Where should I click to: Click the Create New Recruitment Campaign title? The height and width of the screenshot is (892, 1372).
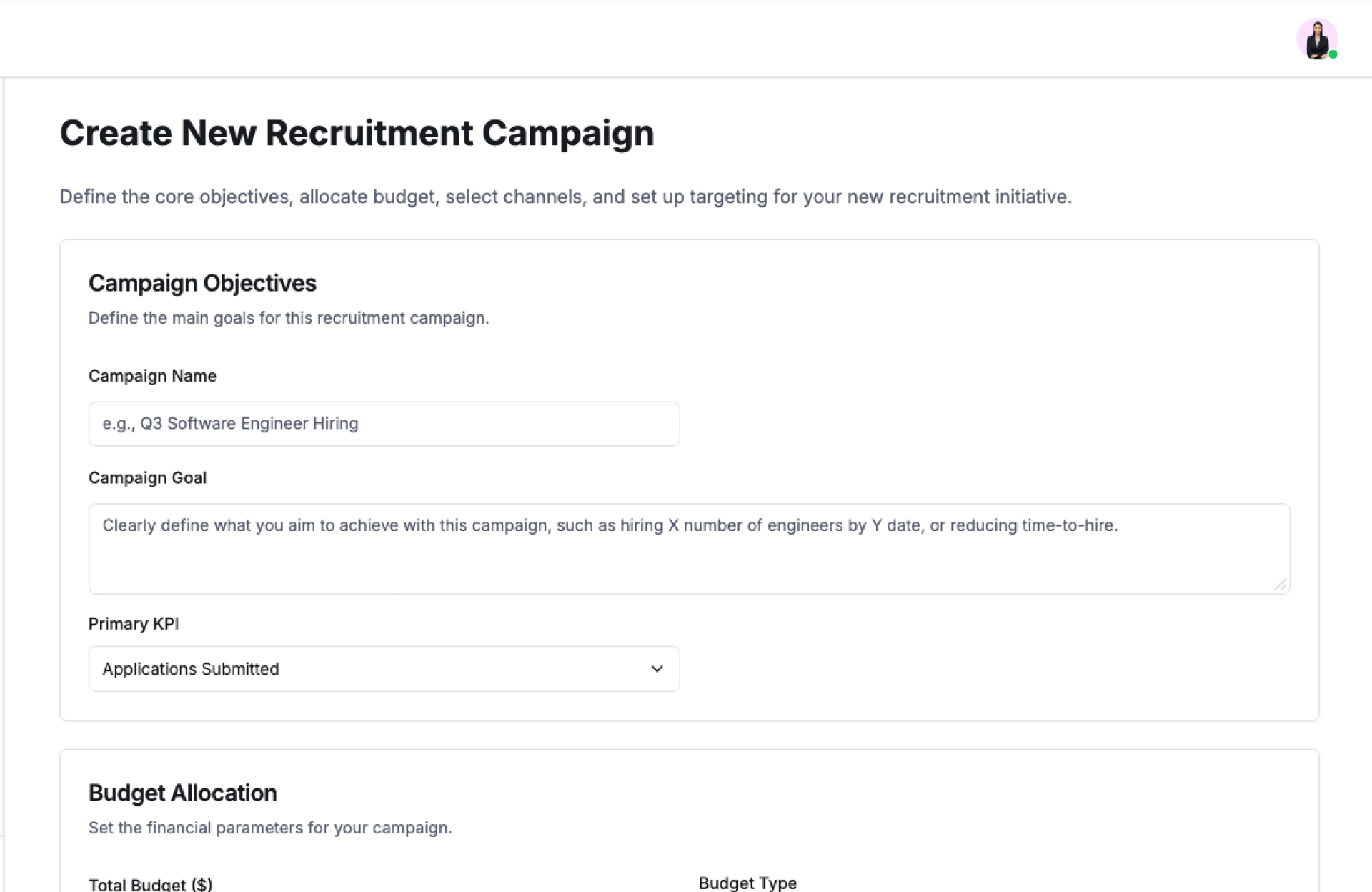coord(357,133)
